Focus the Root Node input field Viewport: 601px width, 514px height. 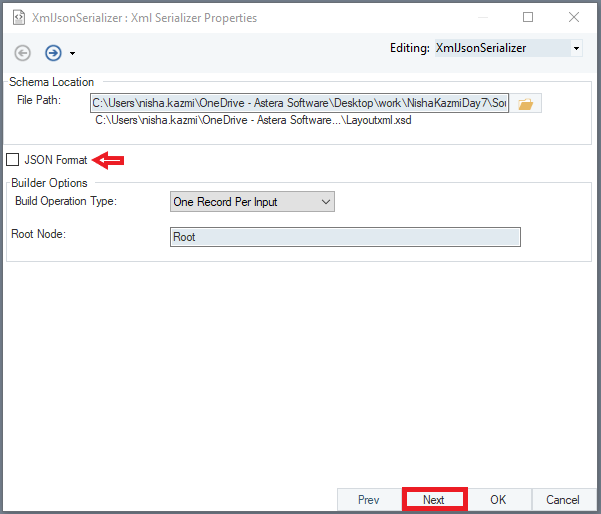click(345, 237)
